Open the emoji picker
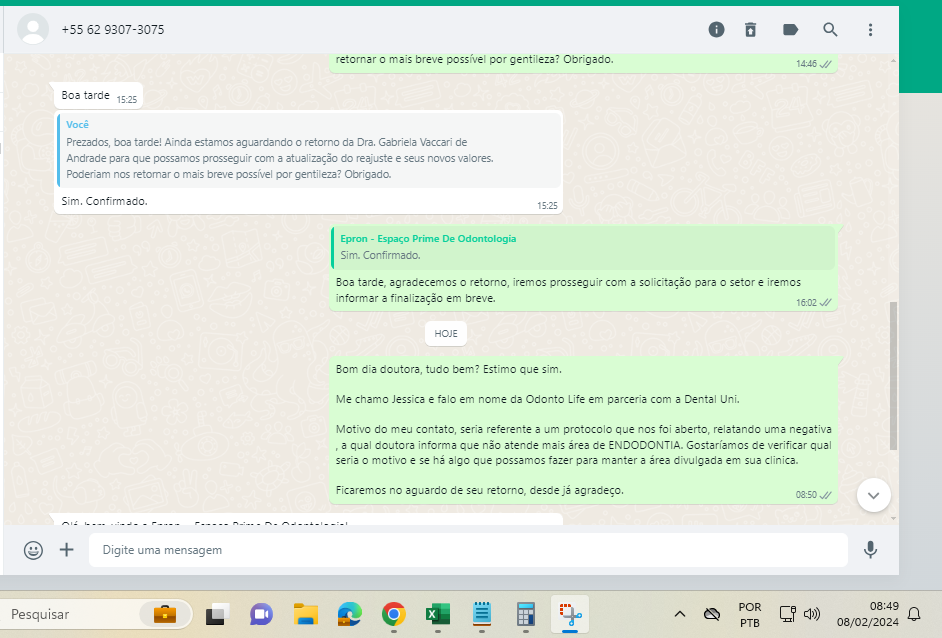Image resolution: width=942 pixels, height=638 pixels. tap(33, 550)
